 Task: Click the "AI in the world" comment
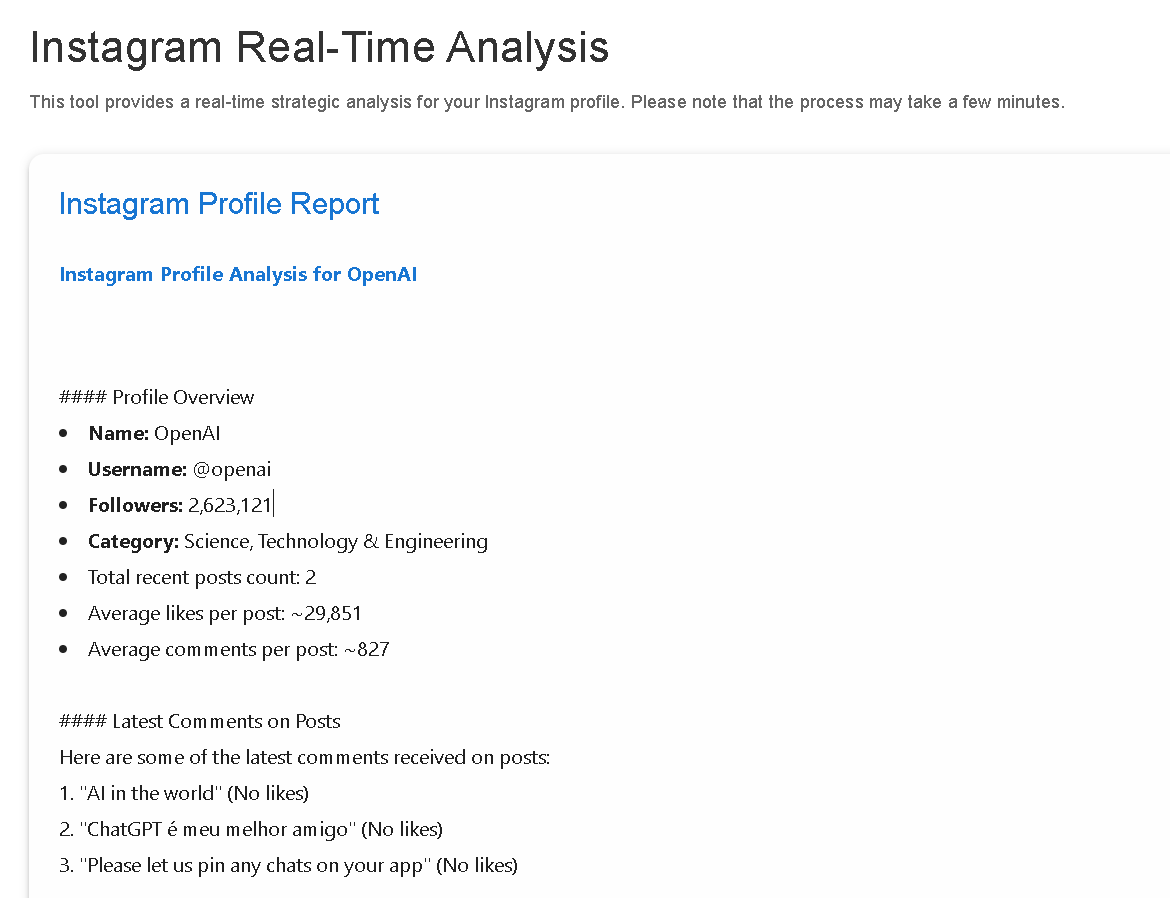point(184,793)
